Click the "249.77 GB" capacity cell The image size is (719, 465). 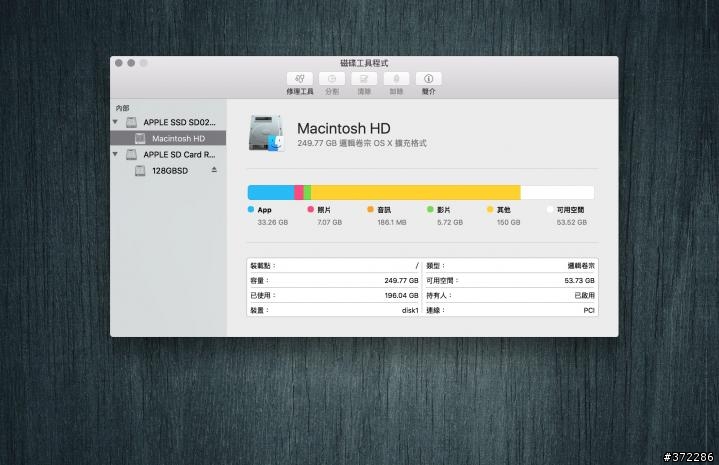(401, 280)
